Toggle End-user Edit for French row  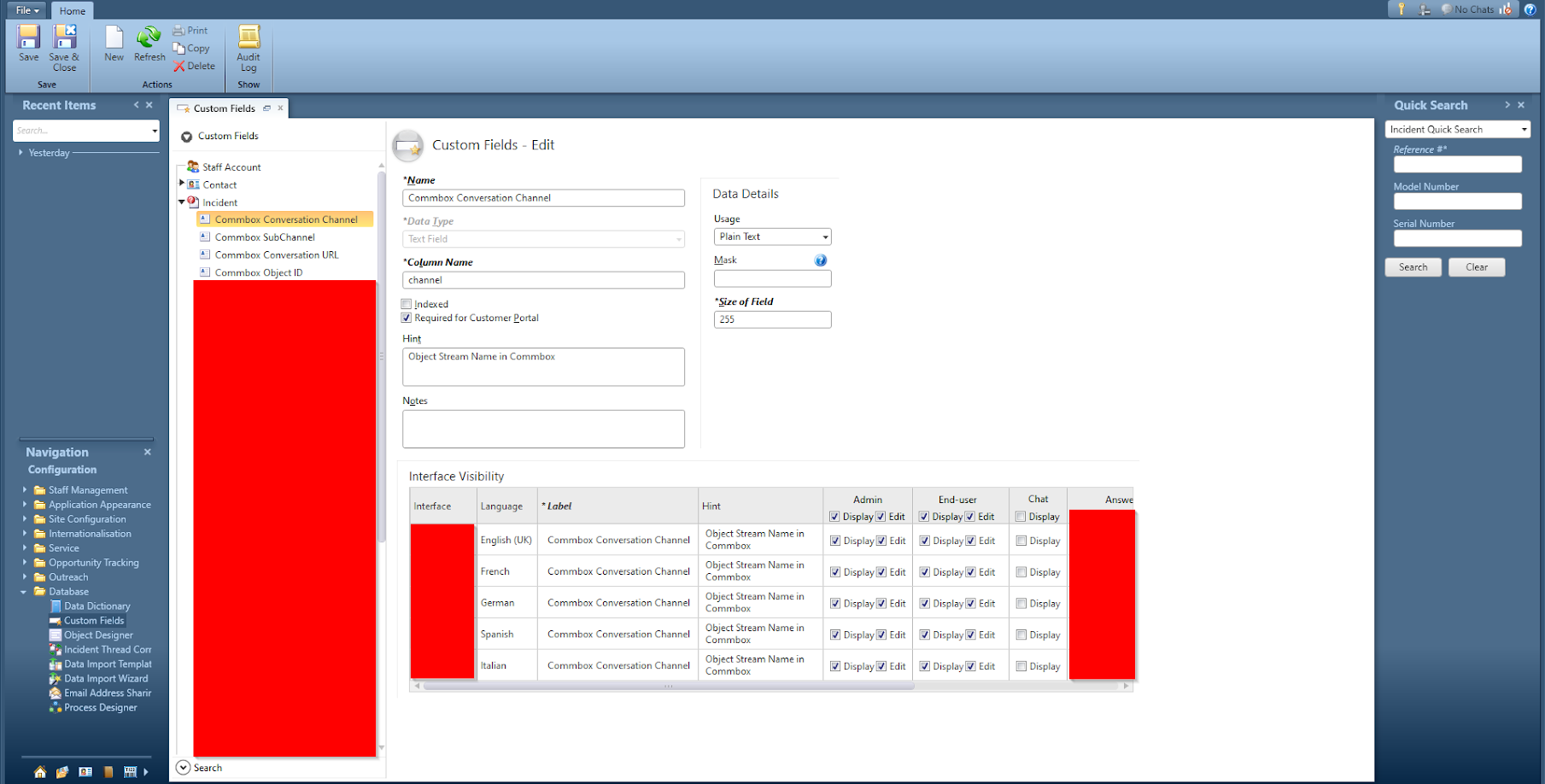tap(970, 572)
